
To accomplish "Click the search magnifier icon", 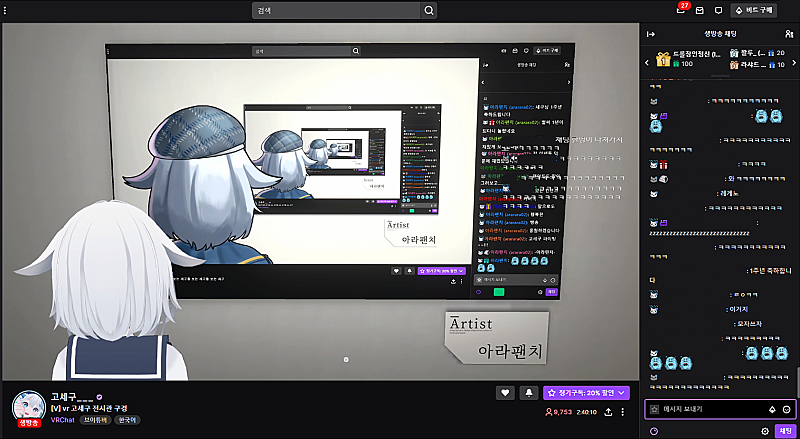I will [x=429, y=11].
